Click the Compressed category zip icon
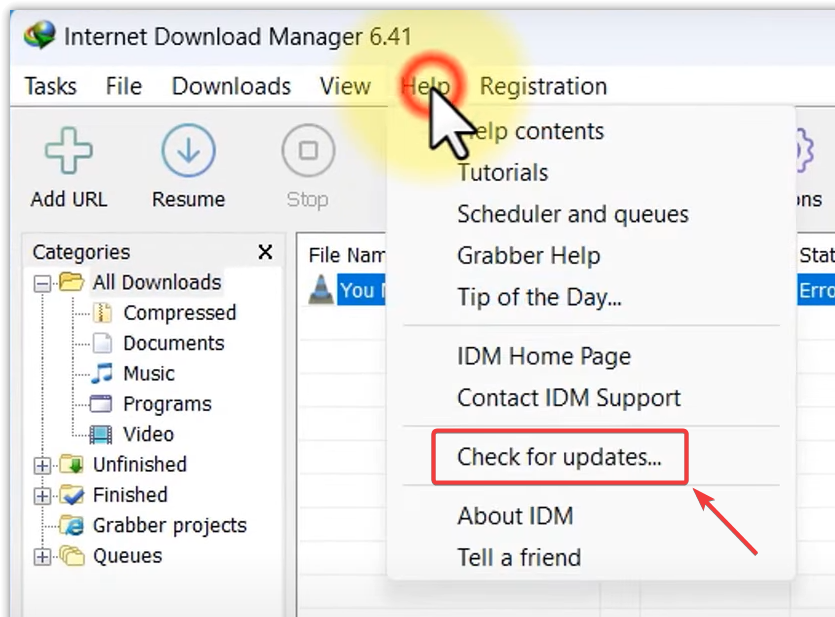The height and width of the screenshot is (617, 835). pos(102,313)
